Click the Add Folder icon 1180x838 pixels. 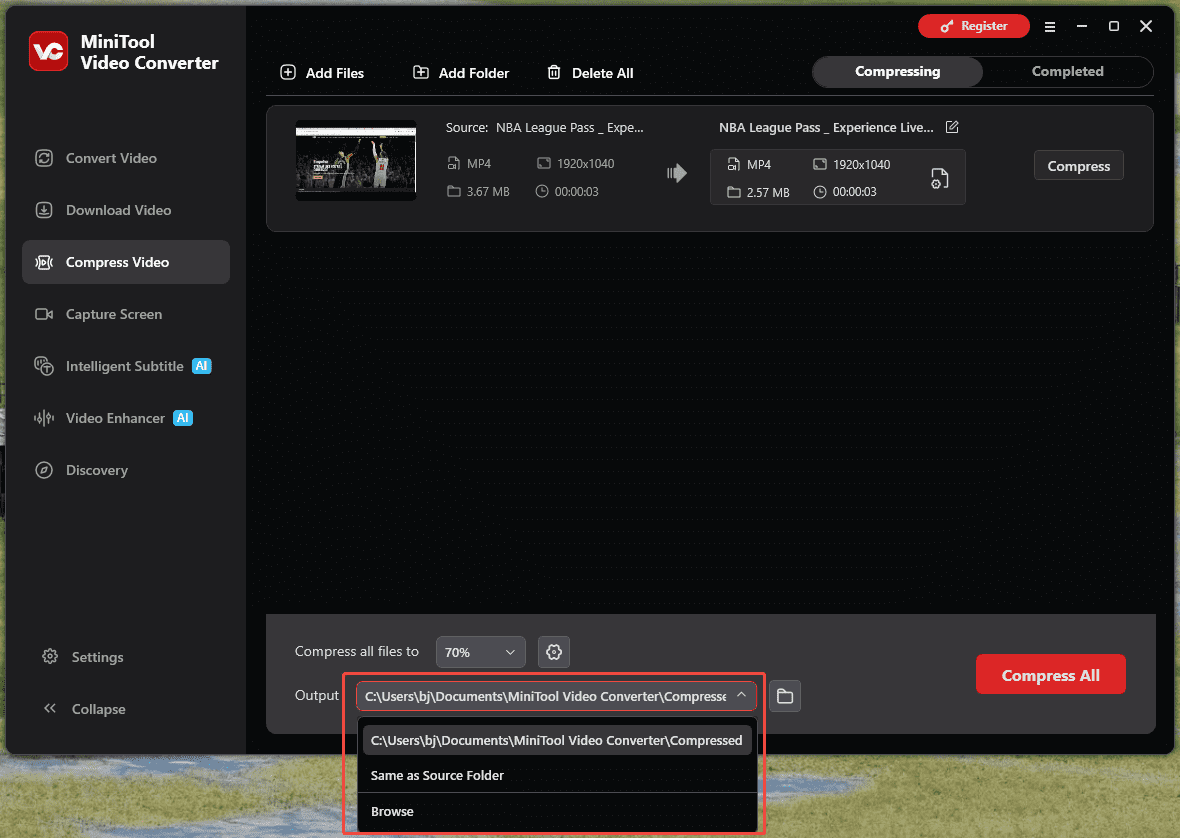click(421, 72)
